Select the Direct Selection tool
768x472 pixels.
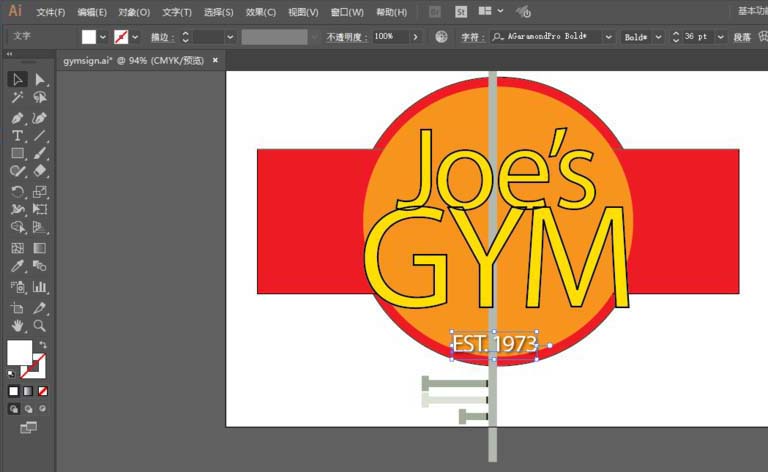click(x=40, y=79)
